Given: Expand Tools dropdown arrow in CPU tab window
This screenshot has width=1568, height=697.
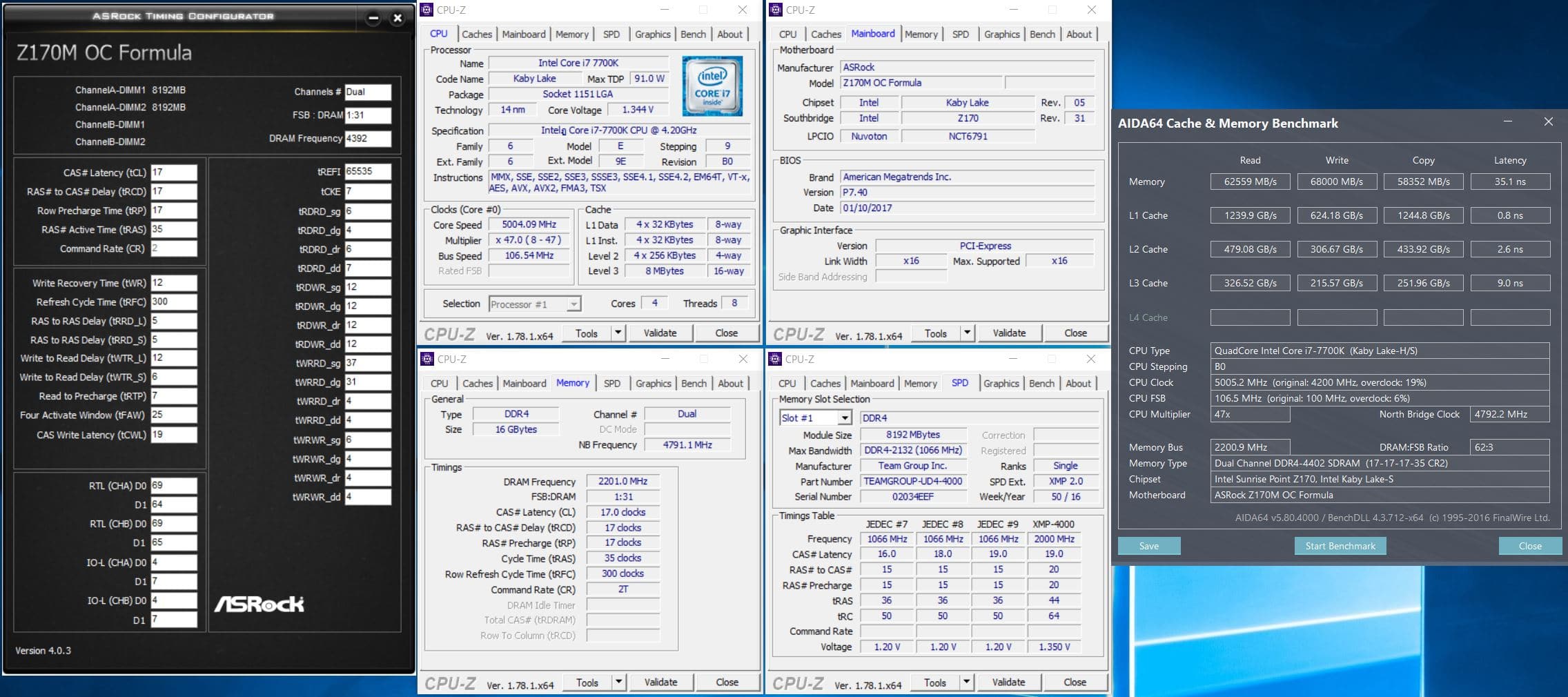Looking at the screenshot, I should coord(618,333).
